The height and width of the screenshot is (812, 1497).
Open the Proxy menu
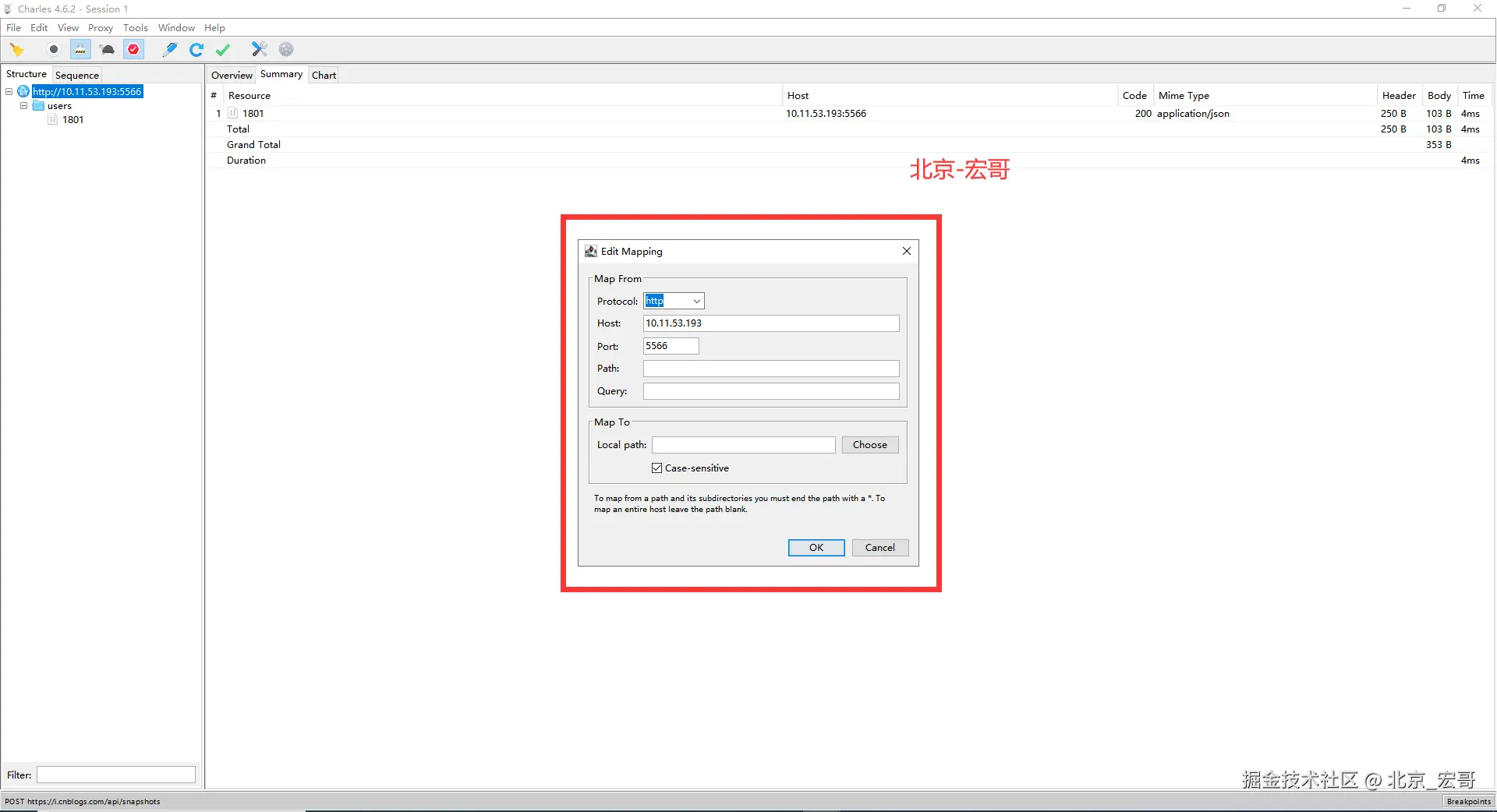101,28
